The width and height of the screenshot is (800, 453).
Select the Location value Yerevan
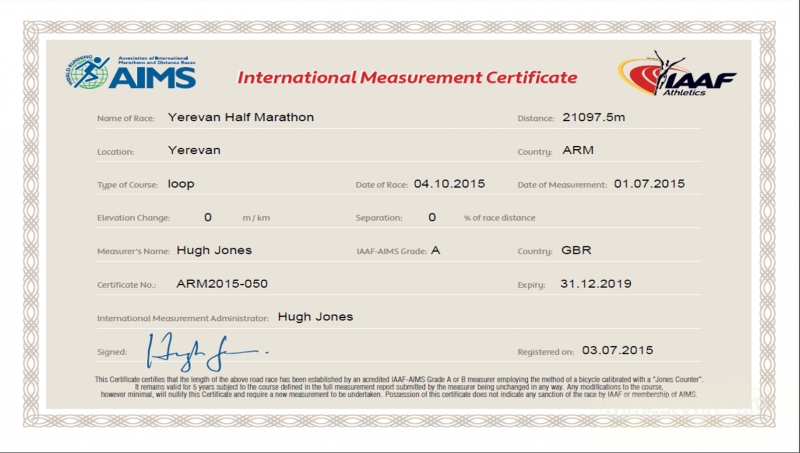tap(194, 150)
